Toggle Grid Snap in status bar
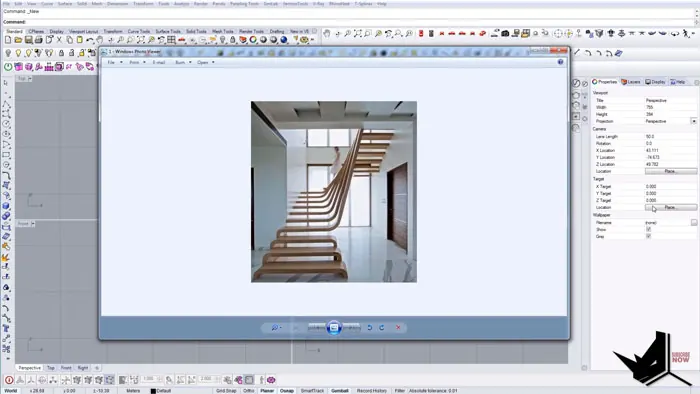700x394 pixels. pos(226,391)
